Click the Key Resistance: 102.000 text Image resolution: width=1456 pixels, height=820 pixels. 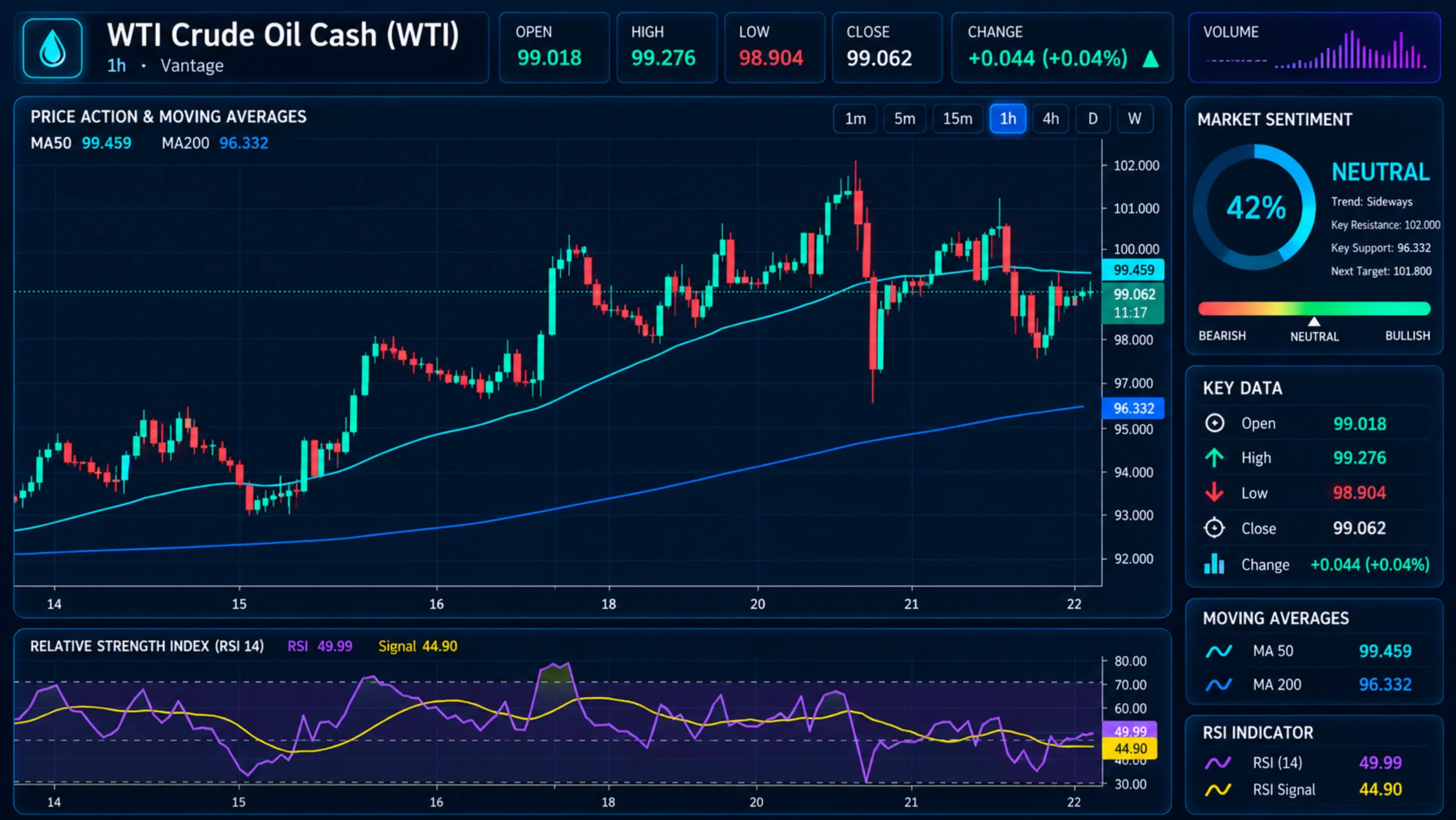tap(1385, 225)
